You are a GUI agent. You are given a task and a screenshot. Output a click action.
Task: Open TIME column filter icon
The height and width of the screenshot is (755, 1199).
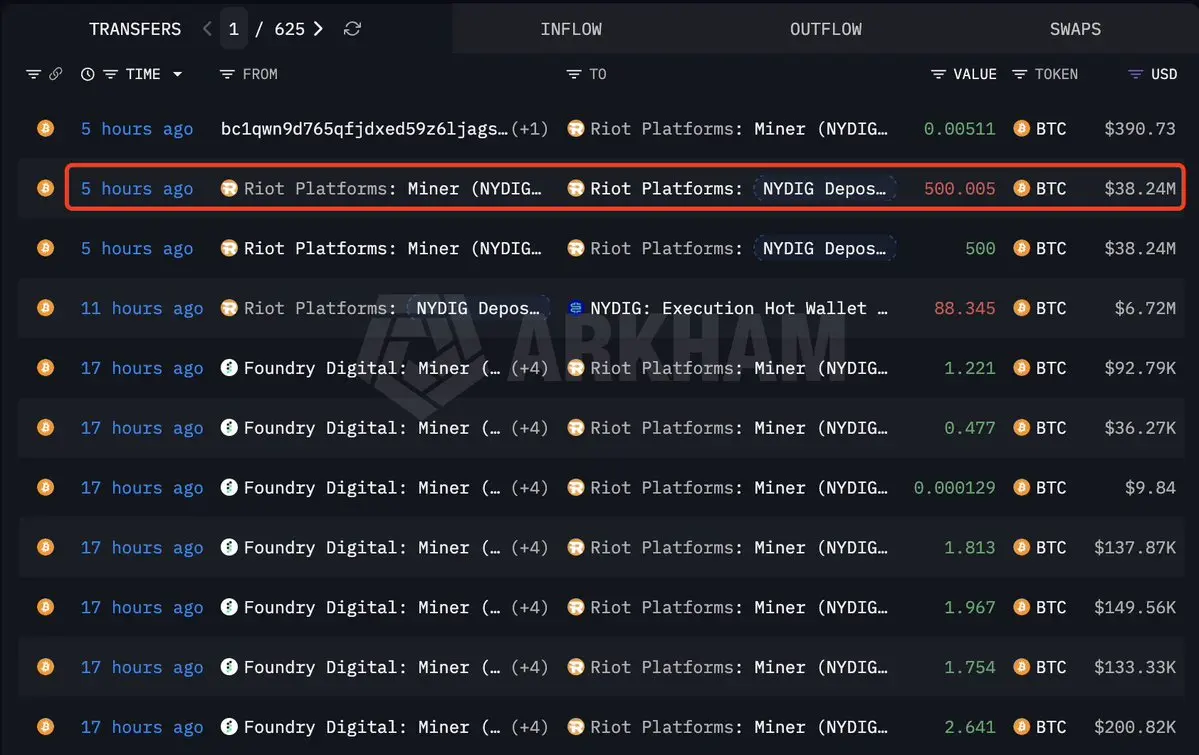[x=110, y=74]
